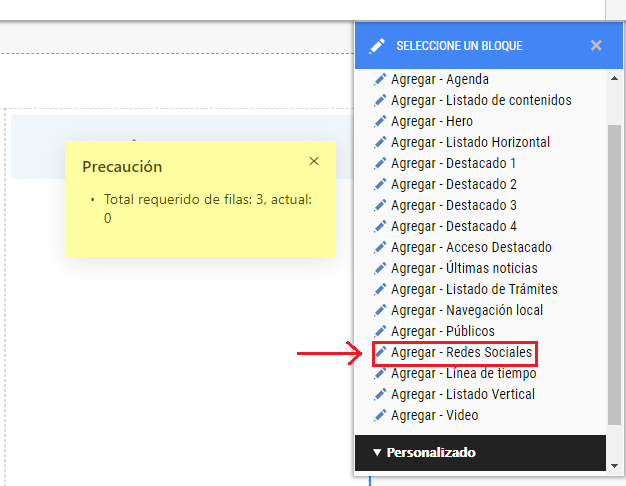Add the Navegación local block
The image size is (626, 486).
[x=467, y=311]
